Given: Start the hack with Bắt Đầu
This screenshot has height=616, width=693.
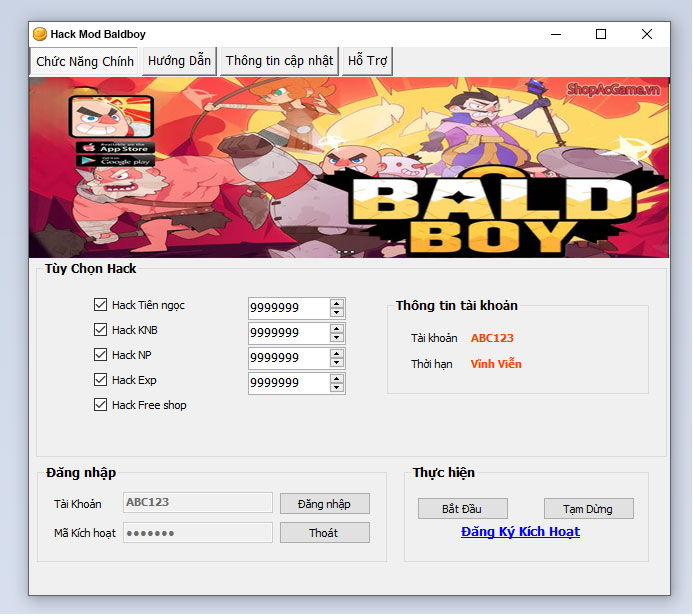Looking at the screenshot, I should coord(463,509).
